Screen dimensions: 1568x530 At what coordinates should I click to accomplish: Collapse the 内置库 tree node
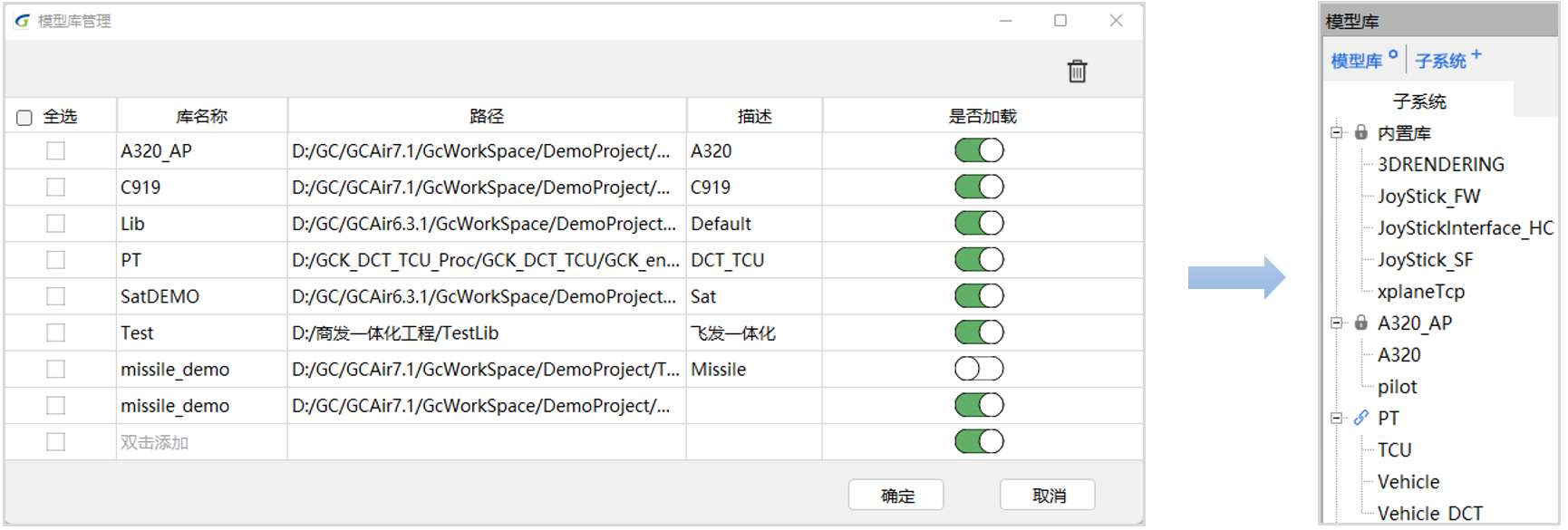pos(1336,133)
